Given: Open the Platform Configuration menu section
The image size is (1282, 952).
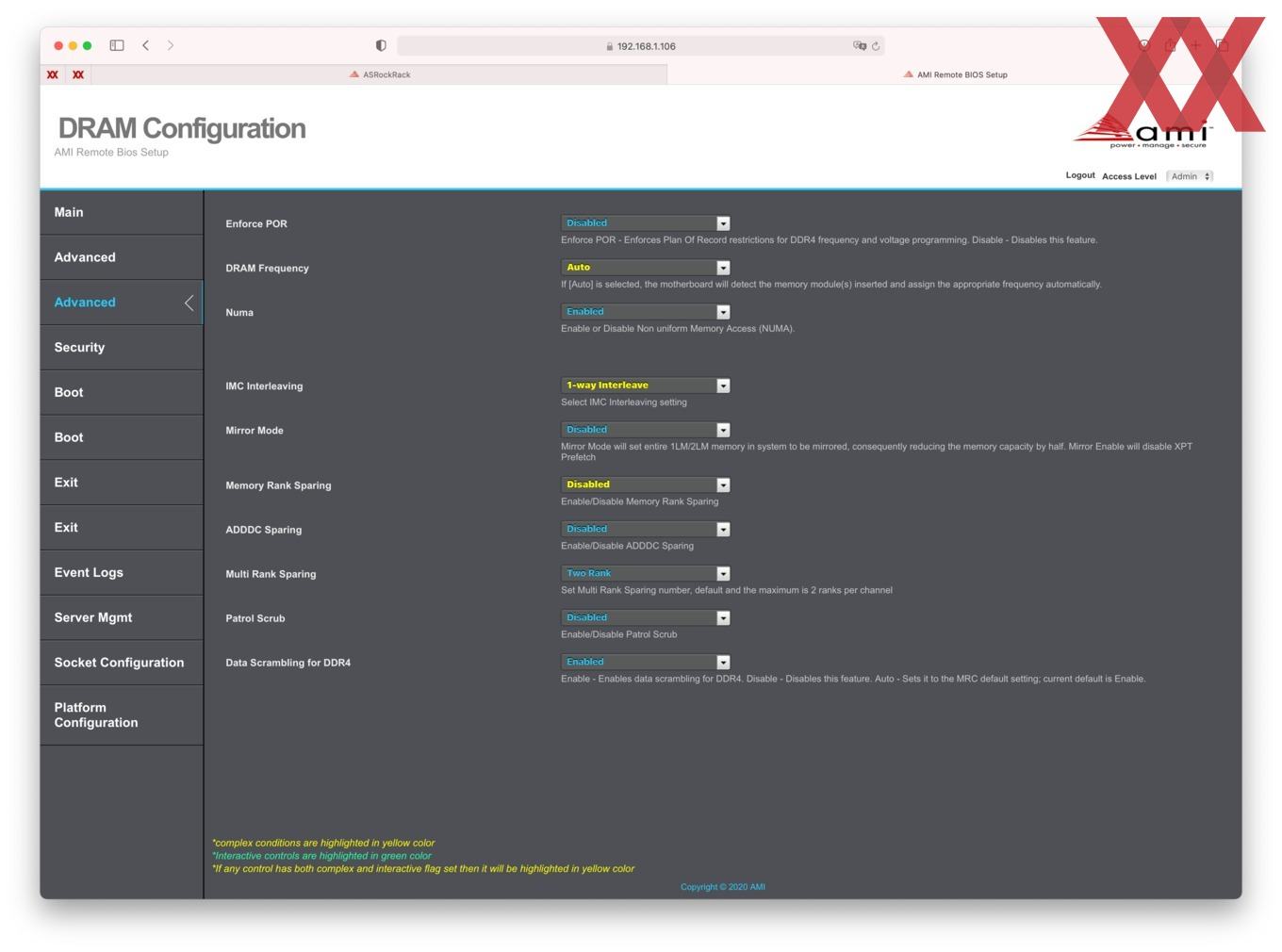Looking at the screenshot, I should tap(122, 715).
